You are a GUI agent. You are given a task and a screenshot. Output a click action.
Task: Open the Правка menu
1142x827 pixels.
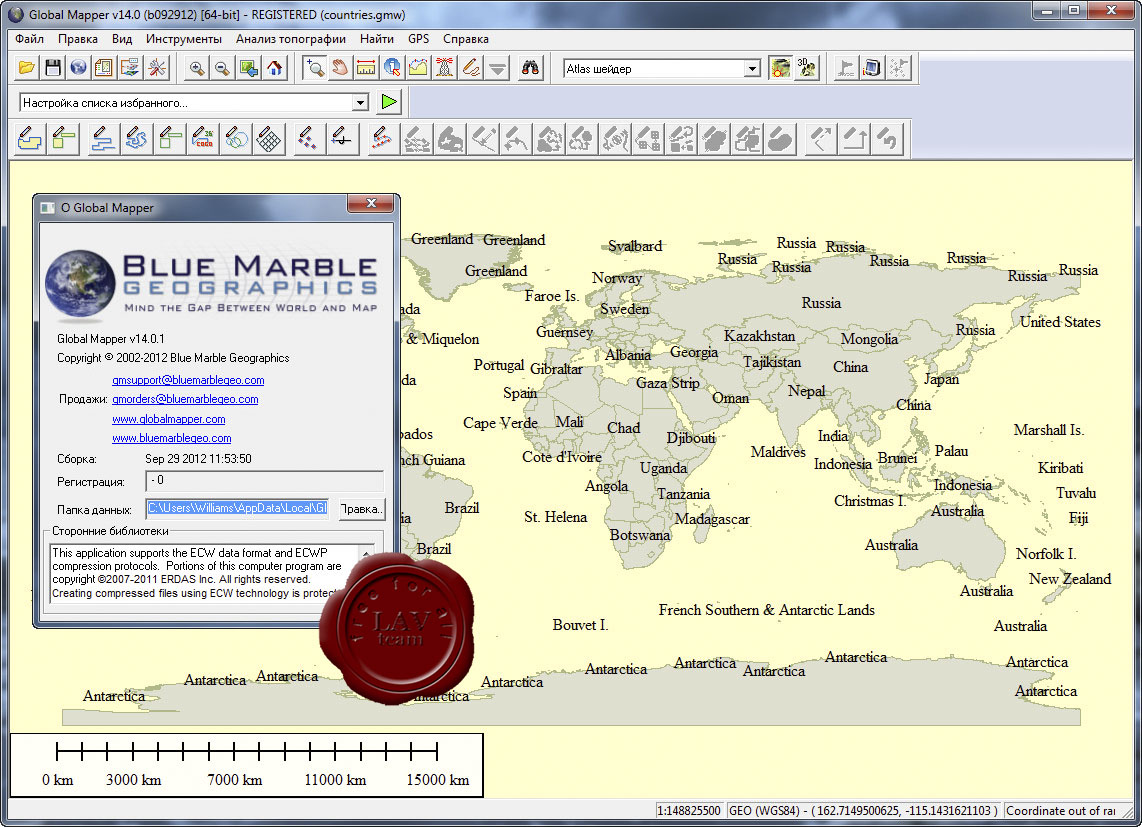[78, 39]
